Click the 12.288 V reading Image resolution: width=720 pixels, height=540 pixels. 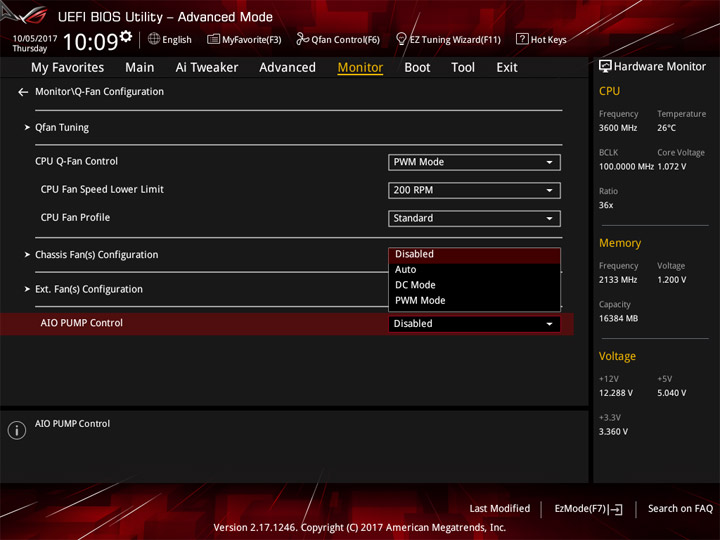click(616, 393)
